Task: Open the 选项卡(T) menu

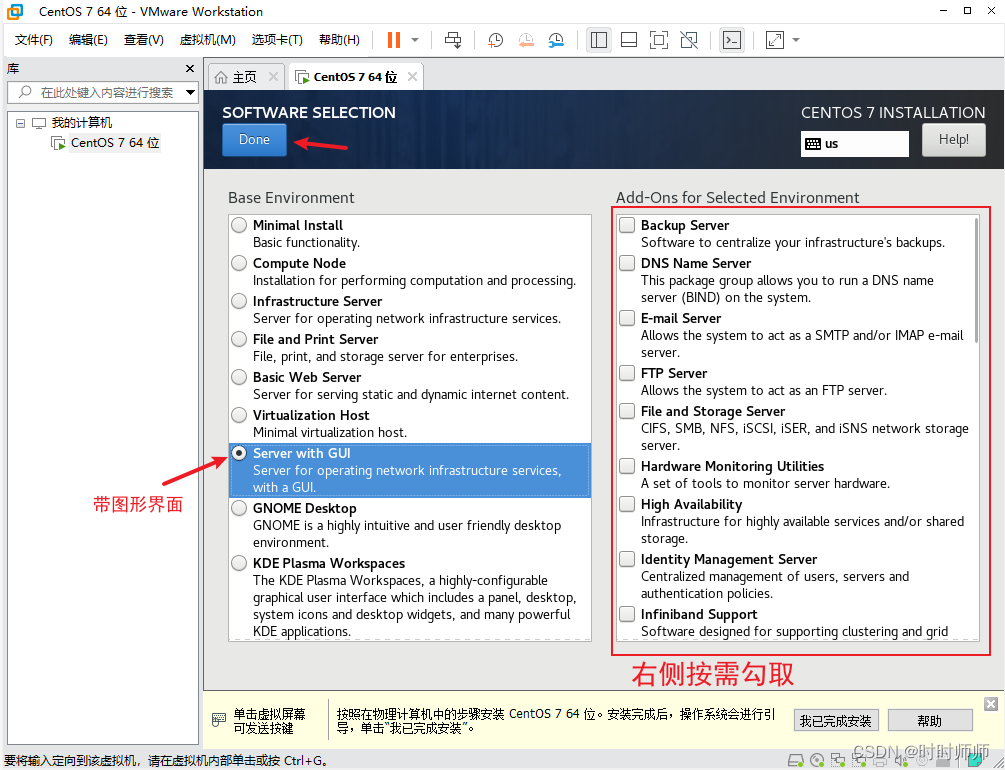Action: point(277,40)
